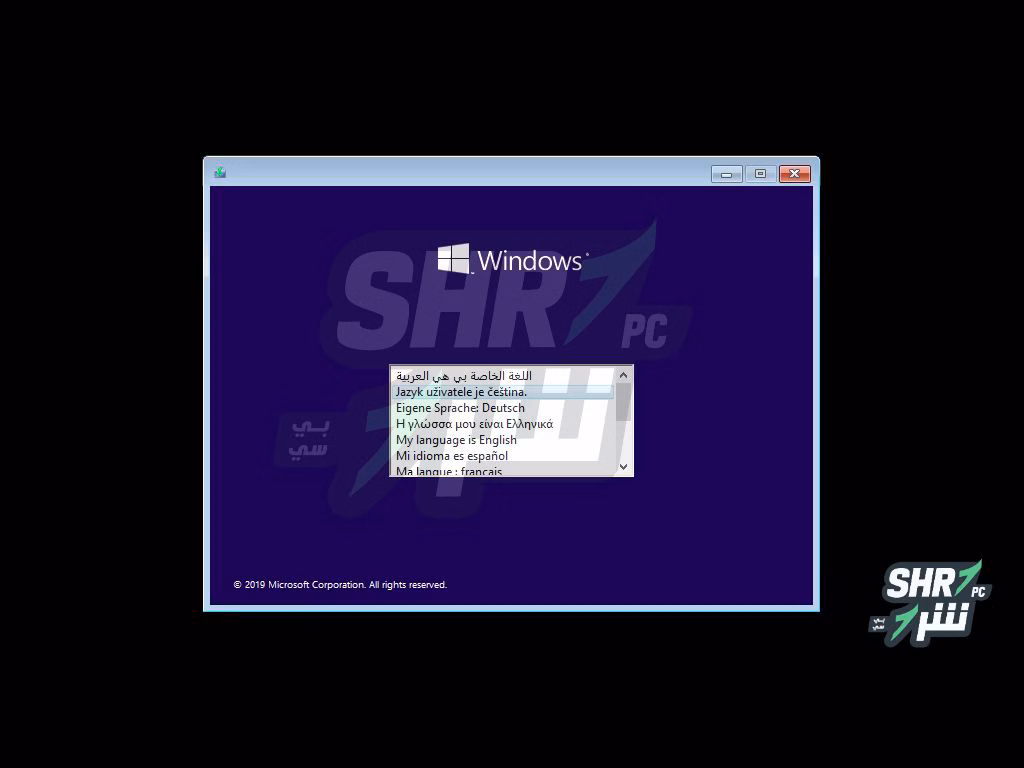This screenshot has height=768, width=1024.
Task: Choose "Mi idioma es español"
Action: [x=503, y=455]
